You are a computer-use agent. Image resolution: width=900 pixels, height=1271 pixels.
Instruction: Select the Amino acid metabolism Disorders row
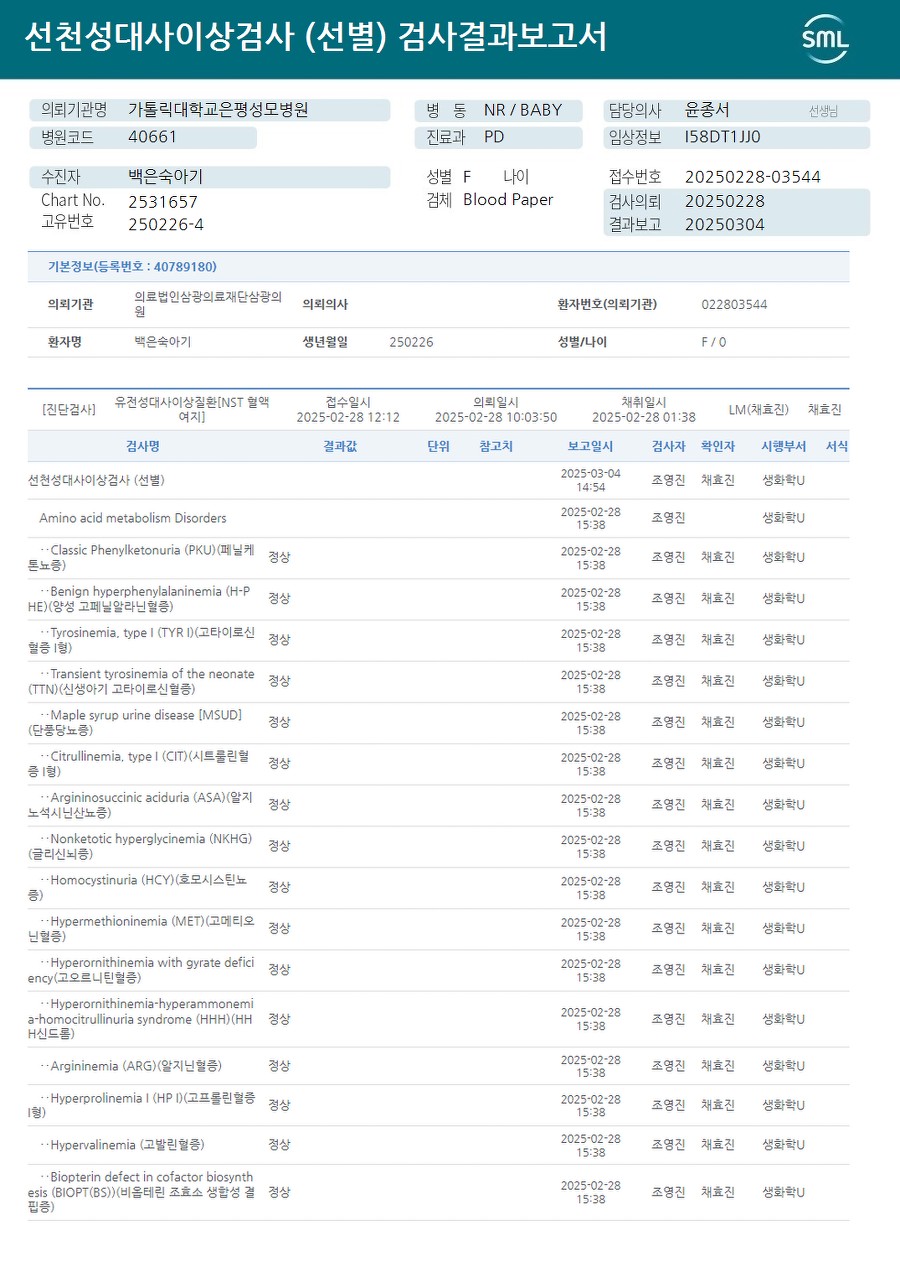click(x=439, y=518)
